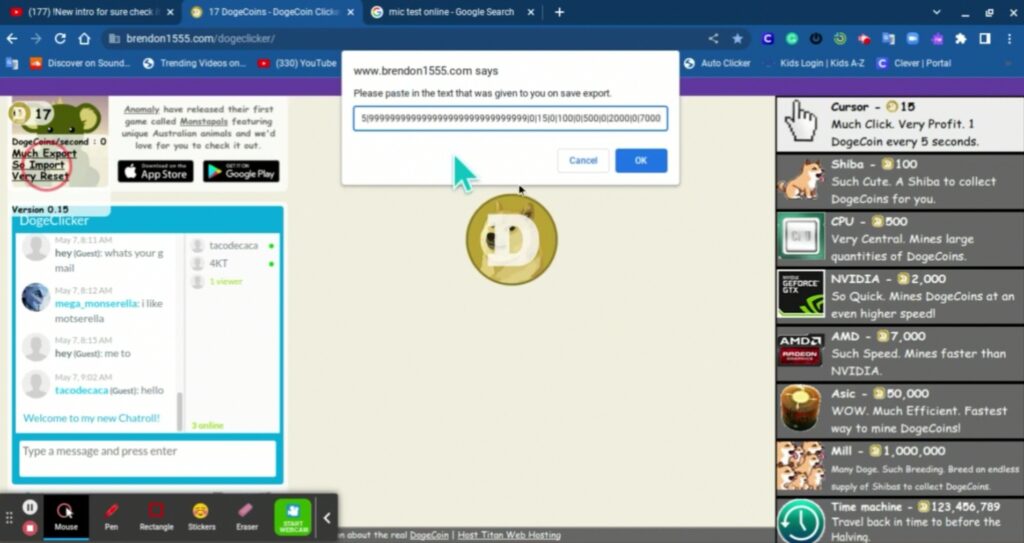Click the chat messages scrollbar

tap(181, 410)
